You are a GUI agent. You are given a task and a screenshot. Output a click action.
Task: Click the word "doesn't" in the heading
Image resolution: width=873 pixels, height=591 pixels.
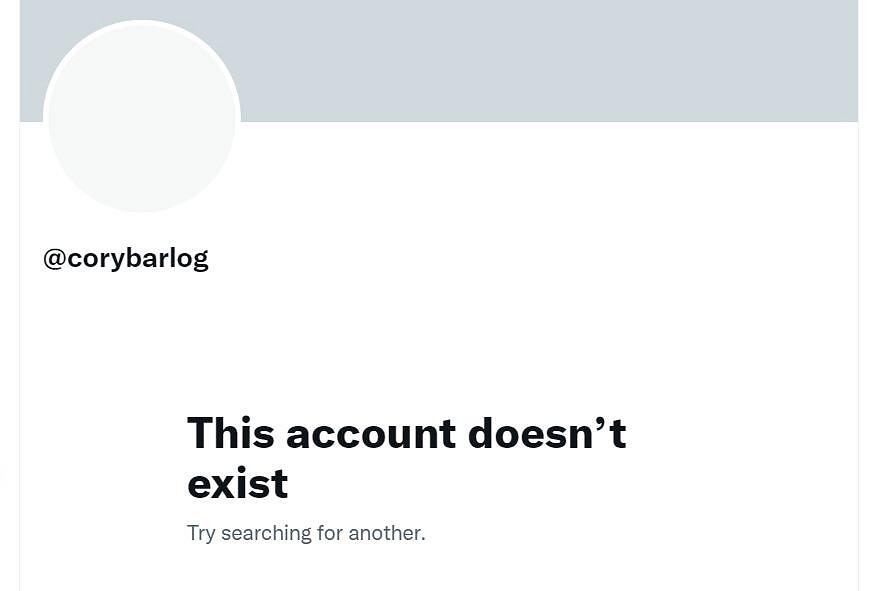point(547,433)
